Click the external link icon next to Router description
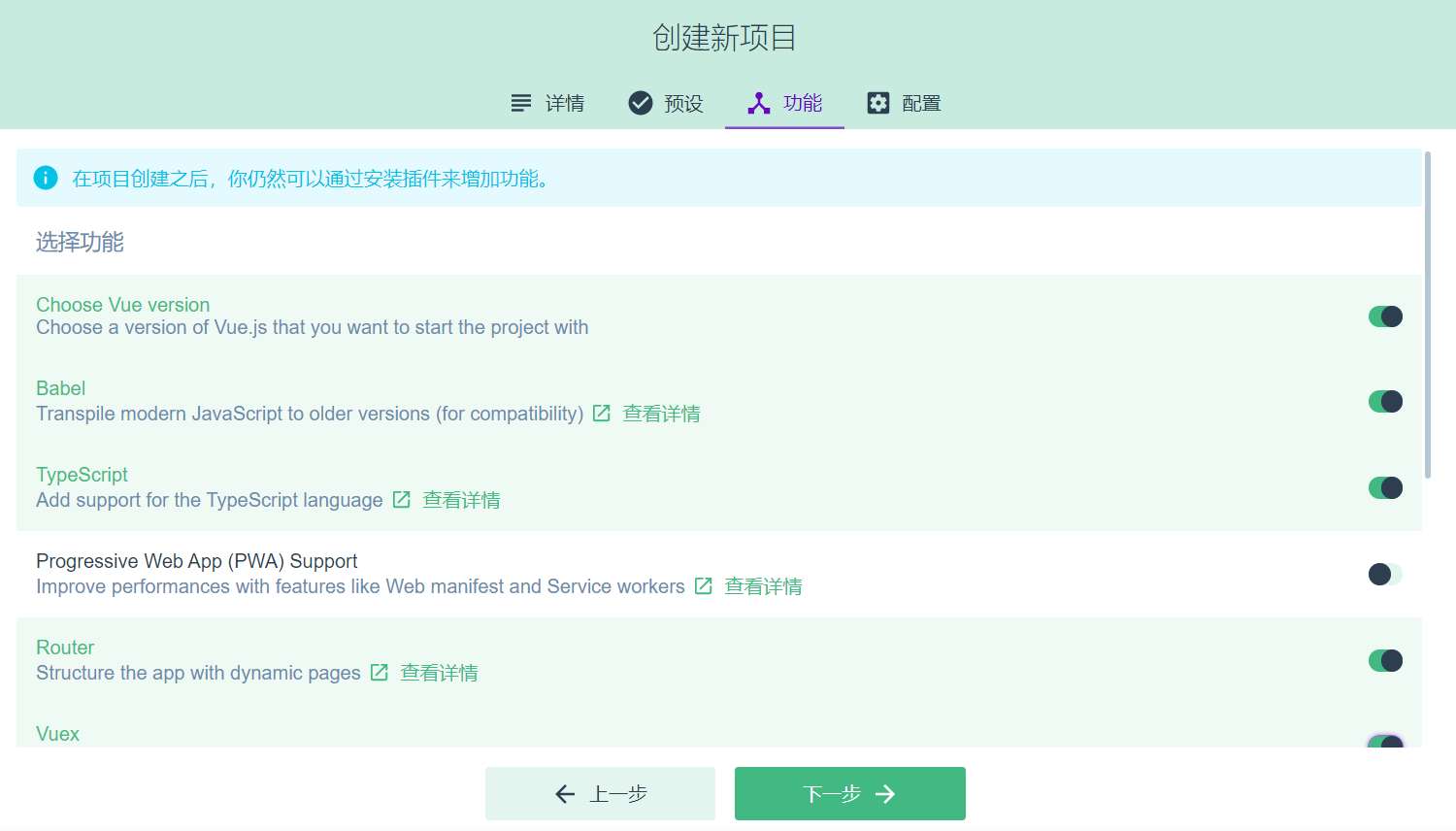Viewport: 1456px width, 831px height. point(379,672)
